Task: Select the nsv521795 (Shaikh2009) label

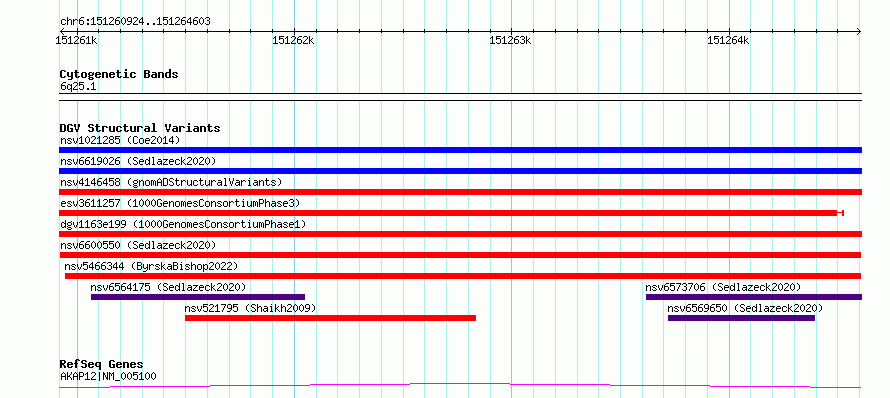Action: click(x=250, y=308)
